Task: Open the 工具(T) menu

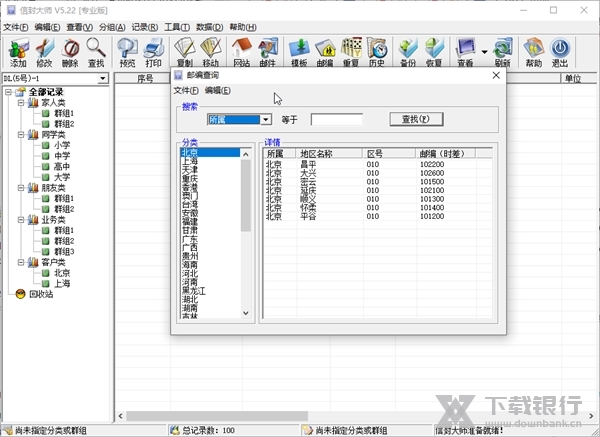Action: point(177,27)
